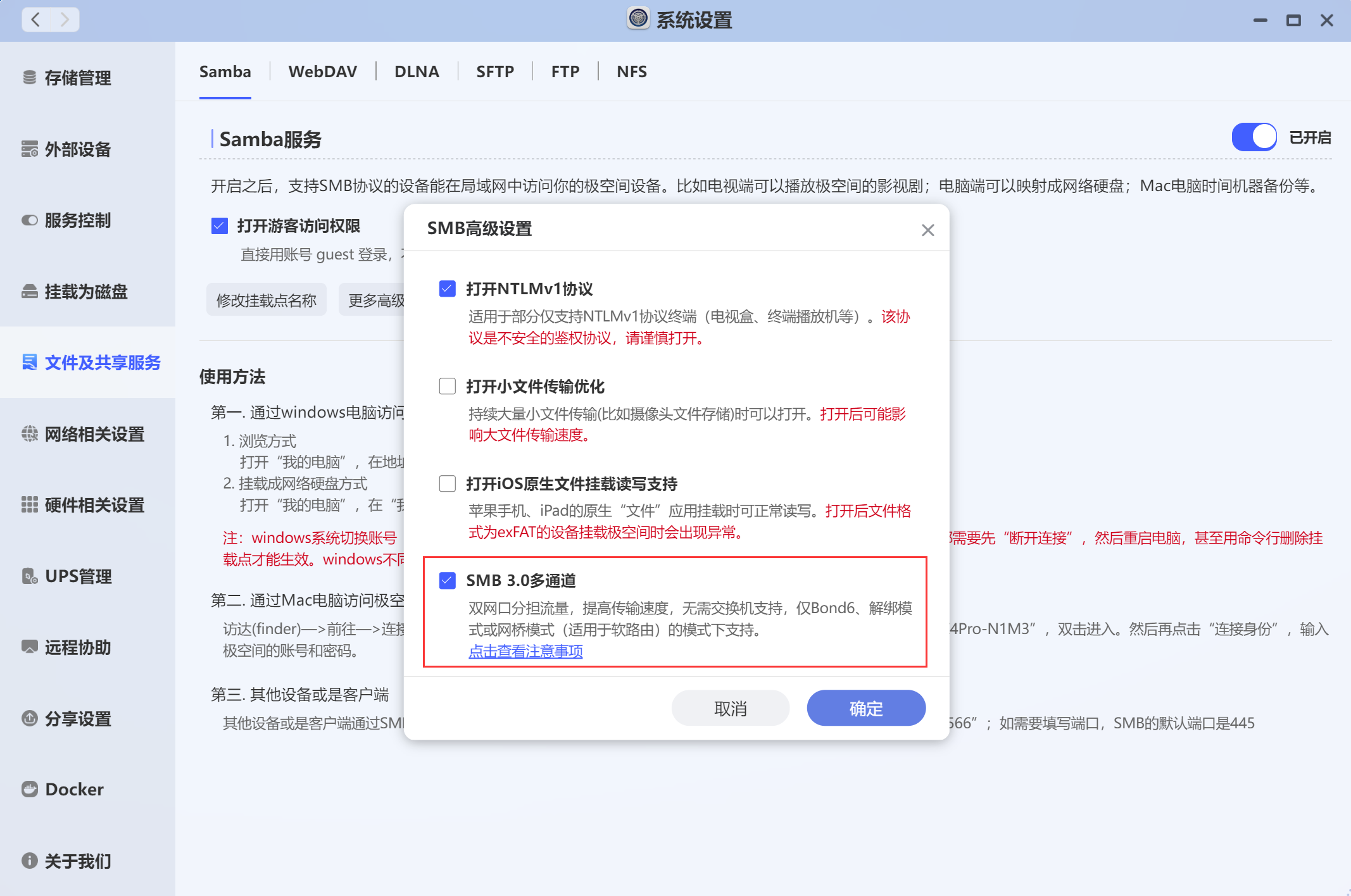Open the 点击查看注意事项 link

tap(525, 651)
